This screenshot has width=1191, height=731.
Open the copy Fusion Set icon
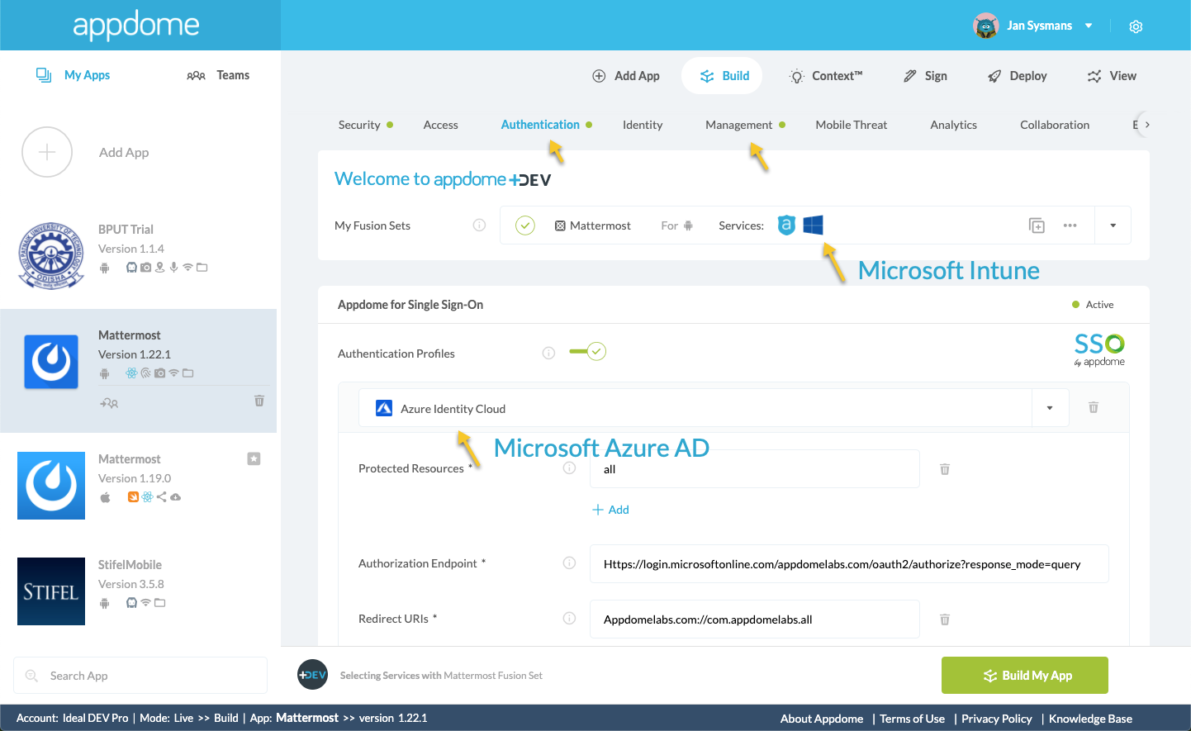(x=1036, y=225)
